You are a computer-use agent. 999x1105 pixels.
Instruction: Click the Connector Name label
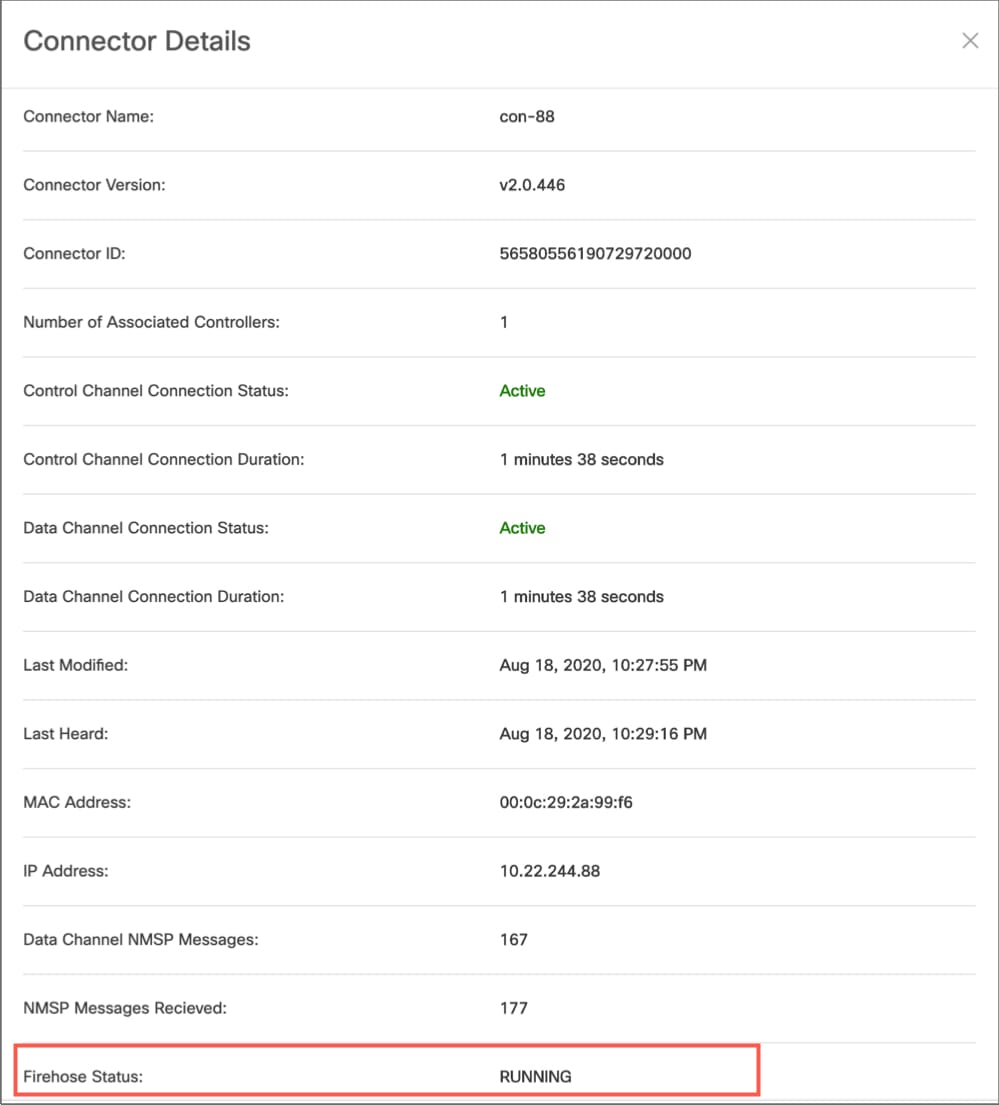[x=88, y=116]
